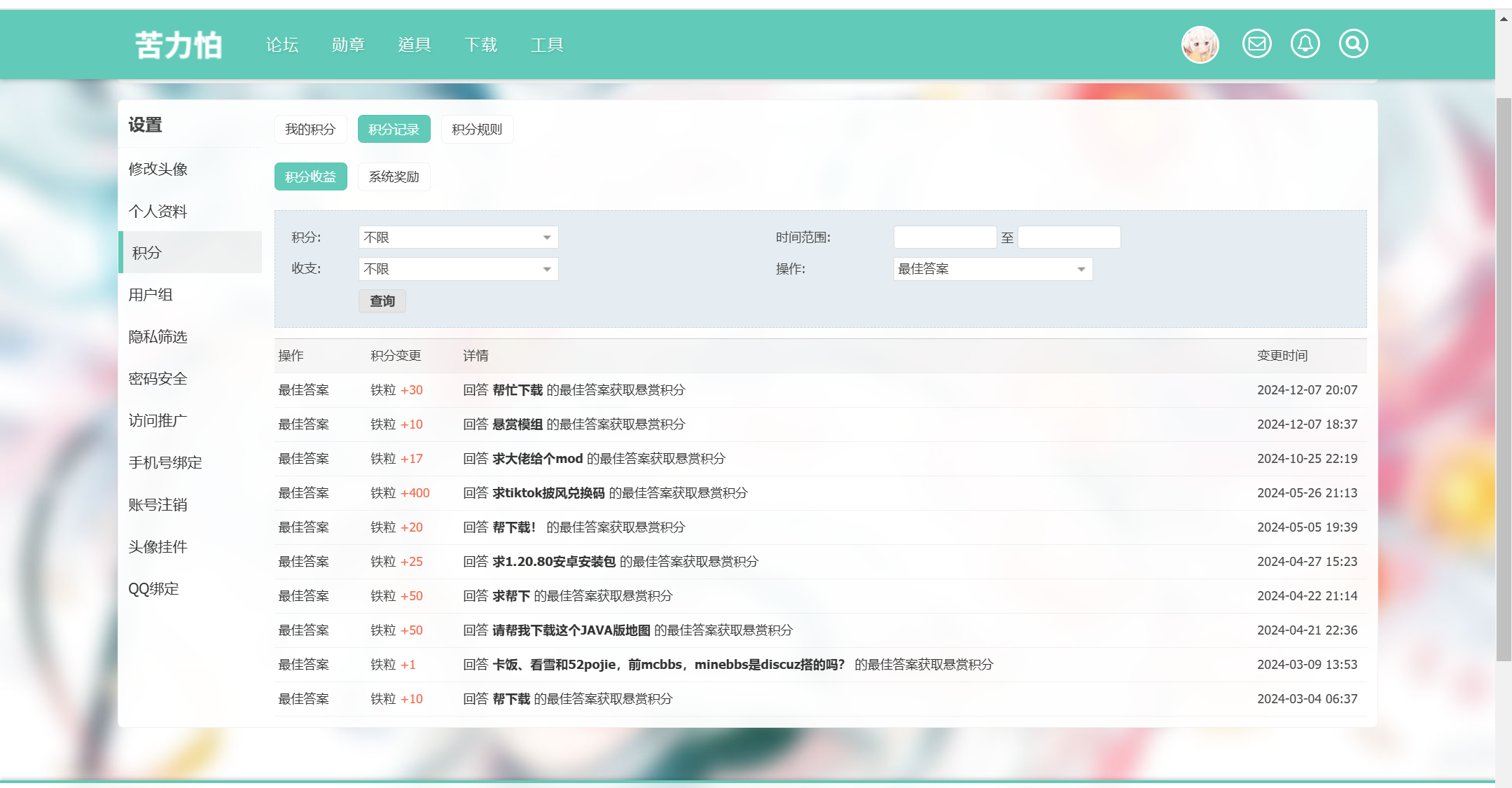Click the 查询 button

pyautogui.click(x=382, y=301)
